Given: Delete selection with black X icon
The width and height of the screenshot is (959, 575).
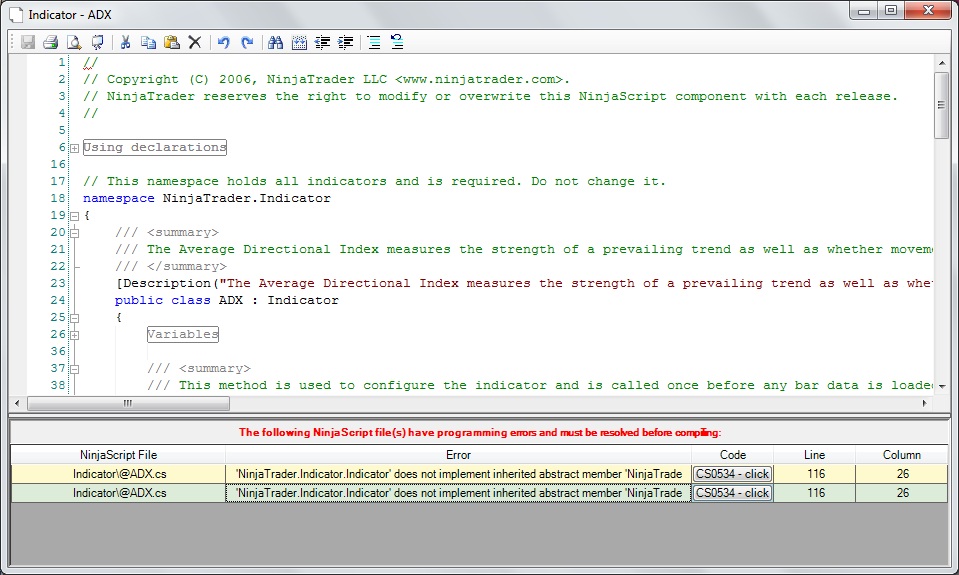Looking at the screenshot, I should pos(194,42).
